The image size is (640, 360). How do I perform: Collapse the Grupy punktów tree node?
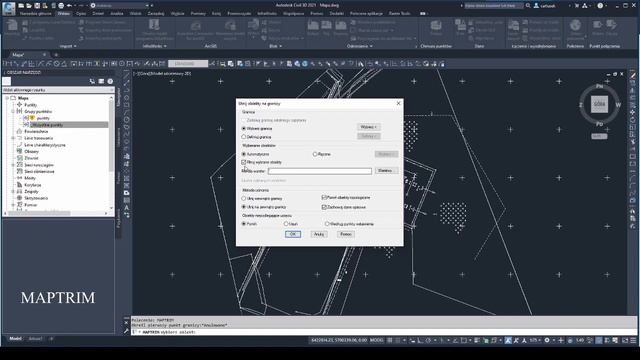pos(13,111)
